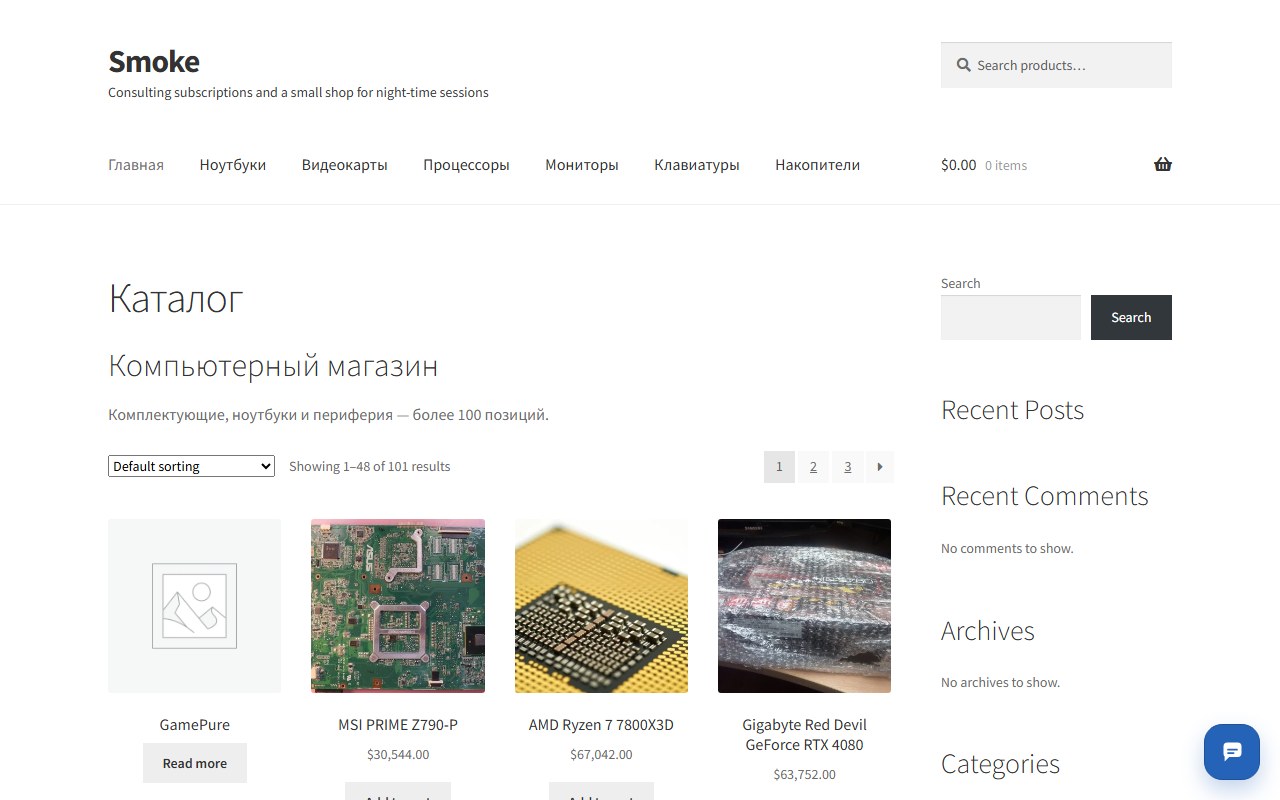Click the Recent Comments heading
Screen dimensions: 1280x800
click(x=1045, y=496)
